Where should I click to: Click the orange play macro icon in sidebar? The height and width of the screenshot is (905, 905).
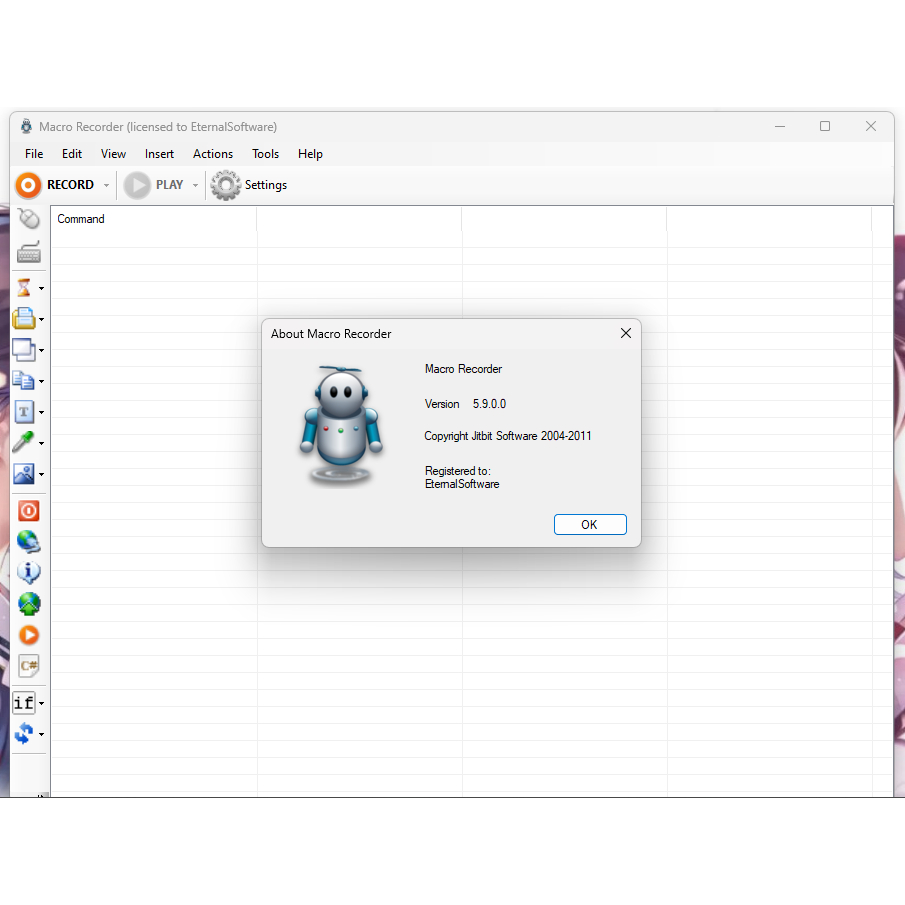(x=29, y=635)
